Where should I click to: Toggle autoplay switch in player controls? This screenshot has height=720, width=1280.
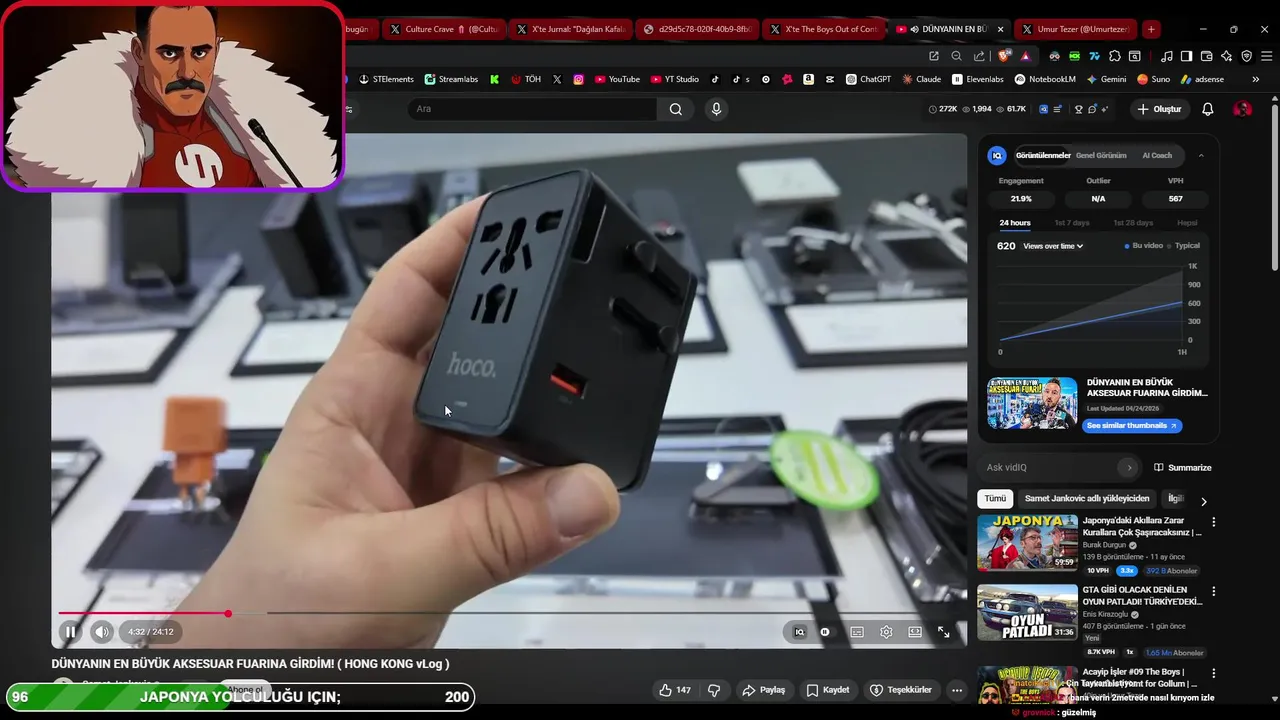point(825,632)
